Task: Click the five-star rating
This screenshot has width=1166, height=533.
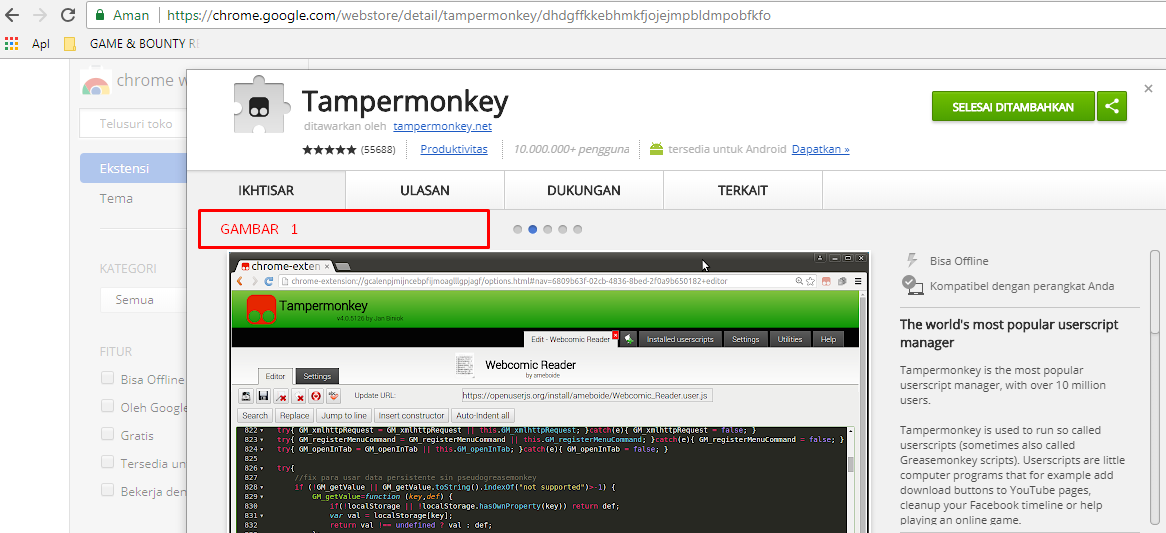Action: tap(329, 149)
